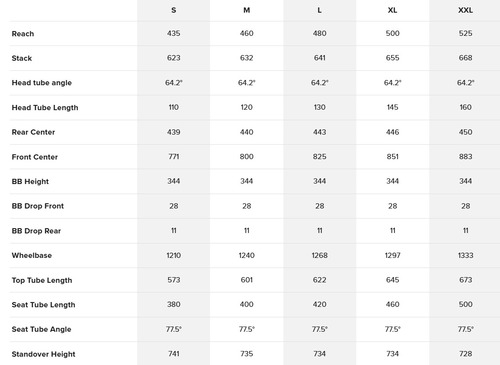
Task: Click Seat Tube Length value 460
Action: tap(392, 304)
